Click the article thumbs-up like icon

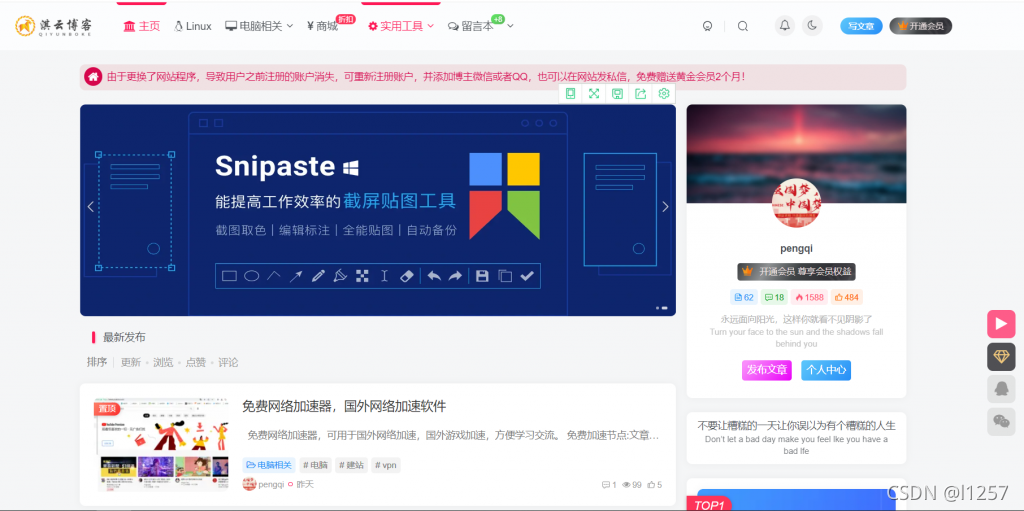coord(654,485)
